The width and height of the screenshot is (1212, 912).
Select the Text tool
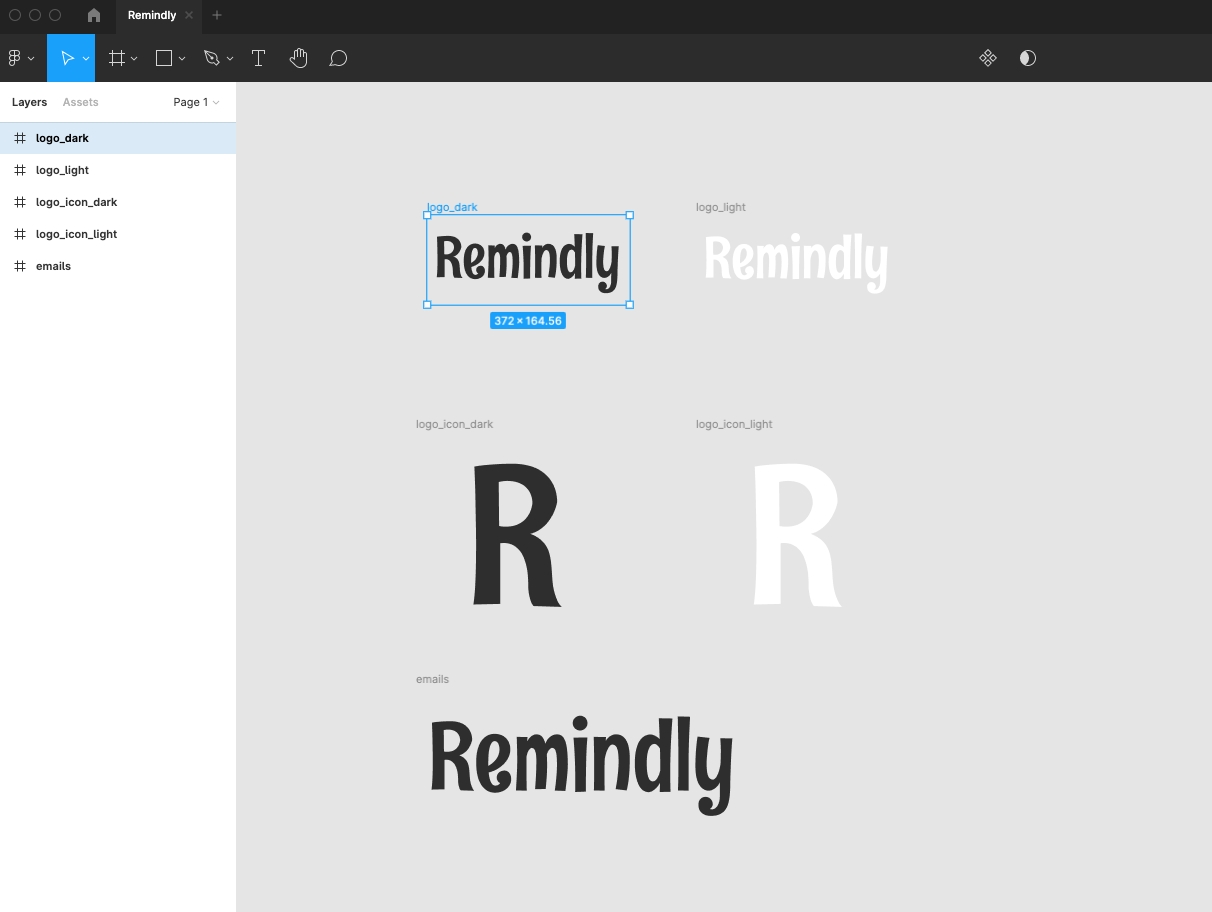(x=258, y=58)
